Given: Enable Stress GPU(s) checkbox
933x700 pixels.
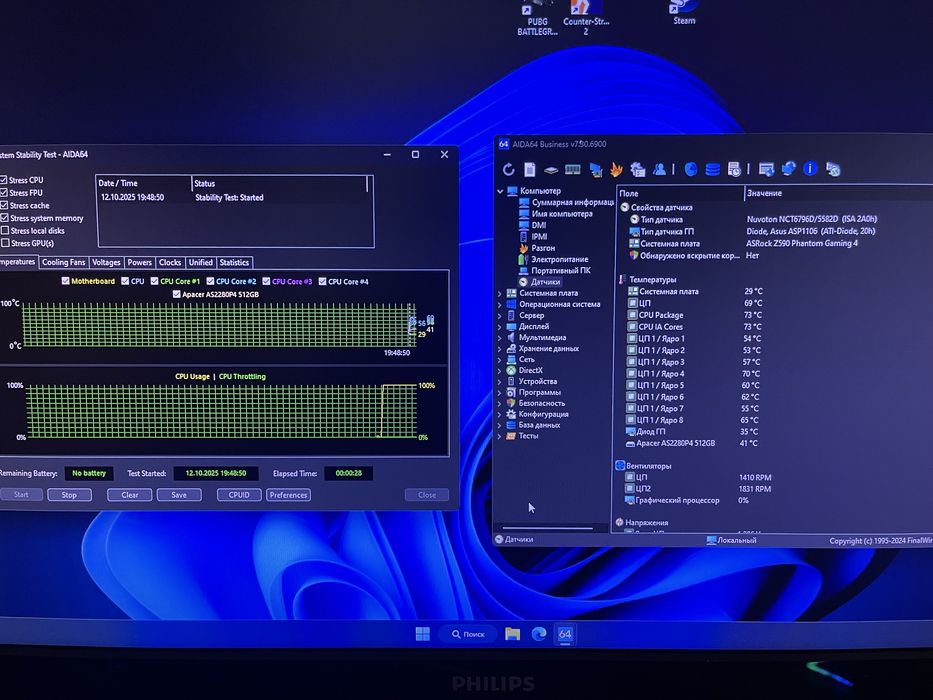Looking at the screenshot, I should coord(5,243).
